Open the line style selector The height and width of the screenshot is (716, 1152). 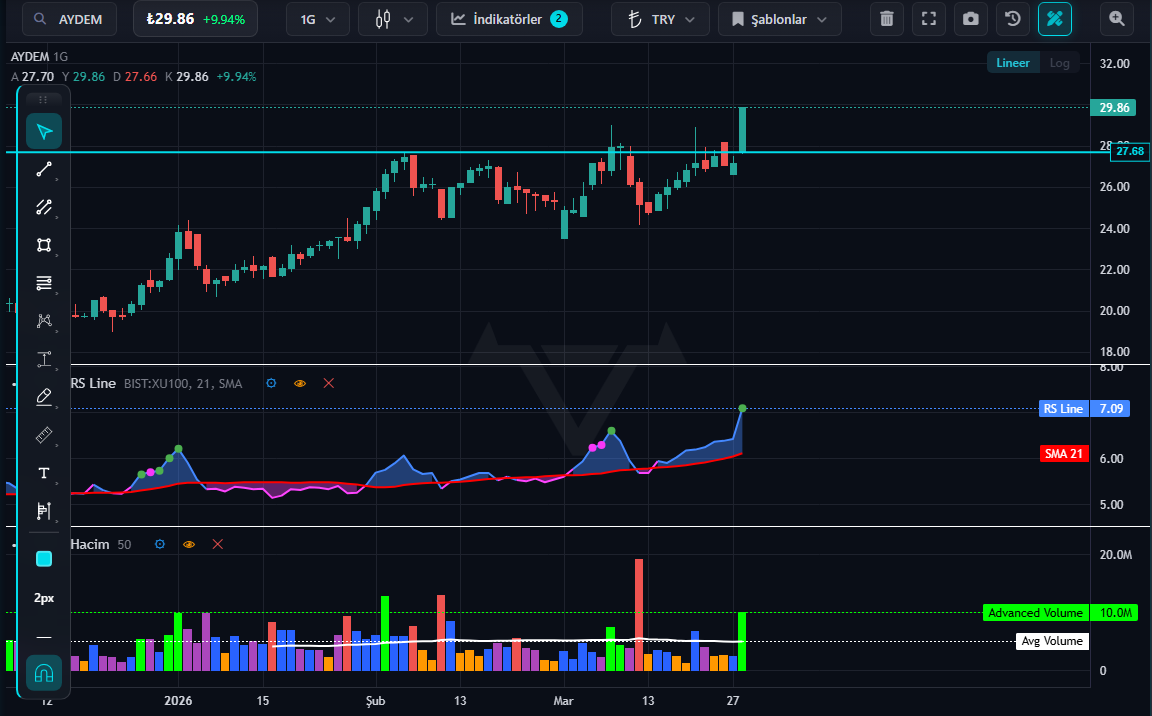pos(44,637)
